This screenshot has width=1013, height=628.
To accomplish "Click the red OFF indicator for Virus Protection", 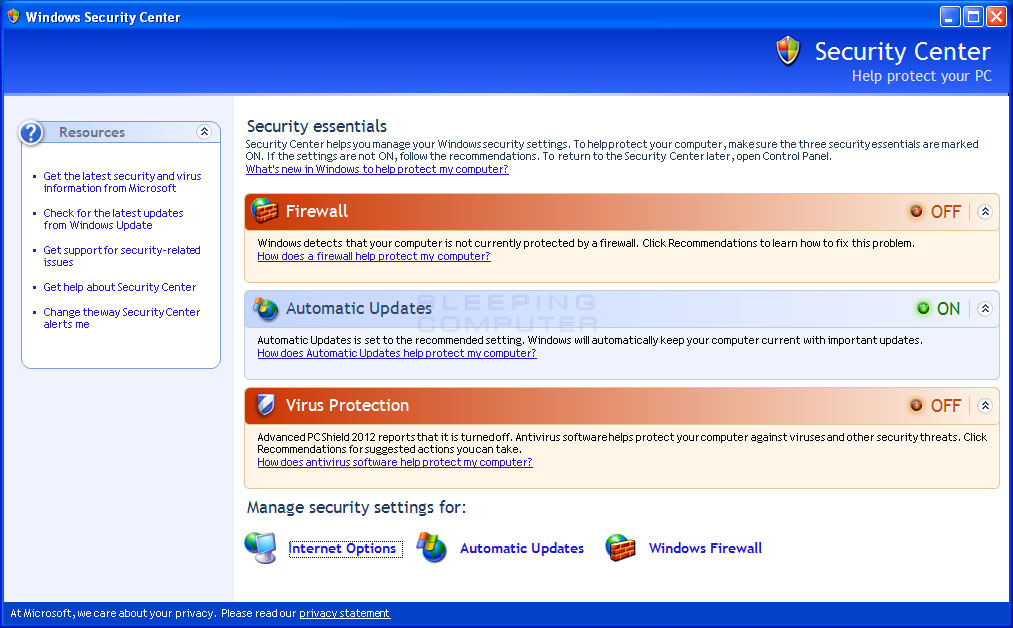I will point(916,405).
